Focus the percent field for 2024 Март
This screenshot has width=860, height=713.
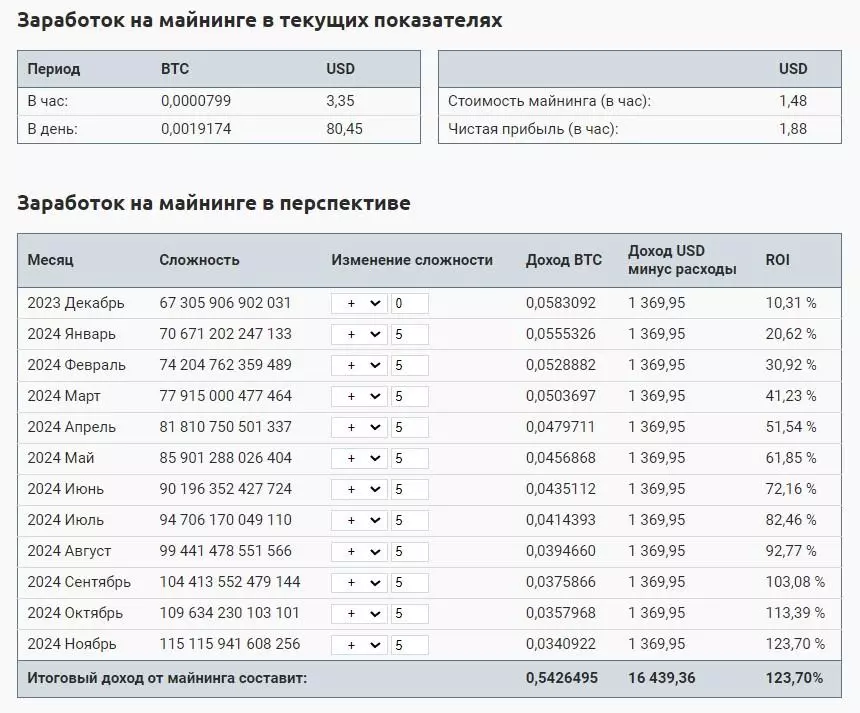pos(409,396)
